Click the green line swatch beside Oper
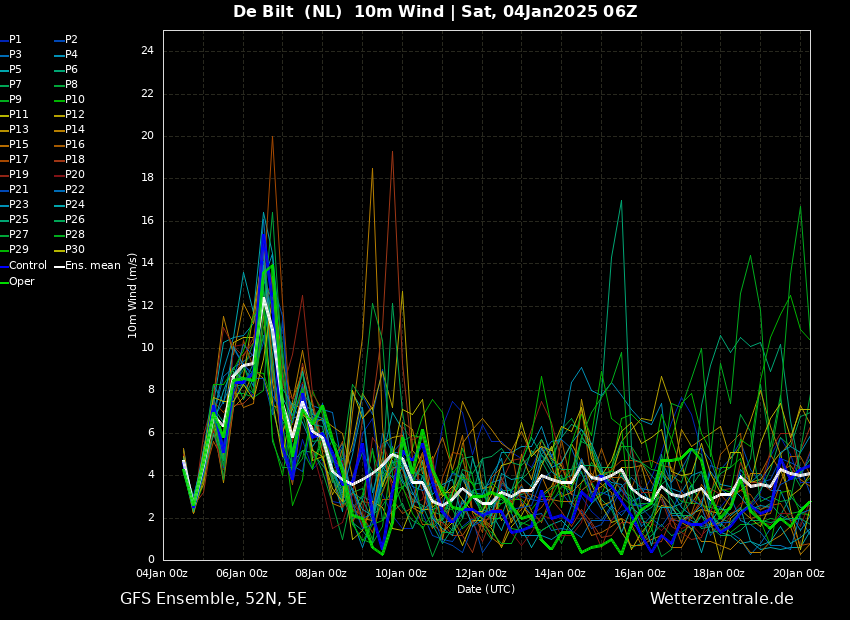This screenshot has width=850, height=620. pos(3,282)
